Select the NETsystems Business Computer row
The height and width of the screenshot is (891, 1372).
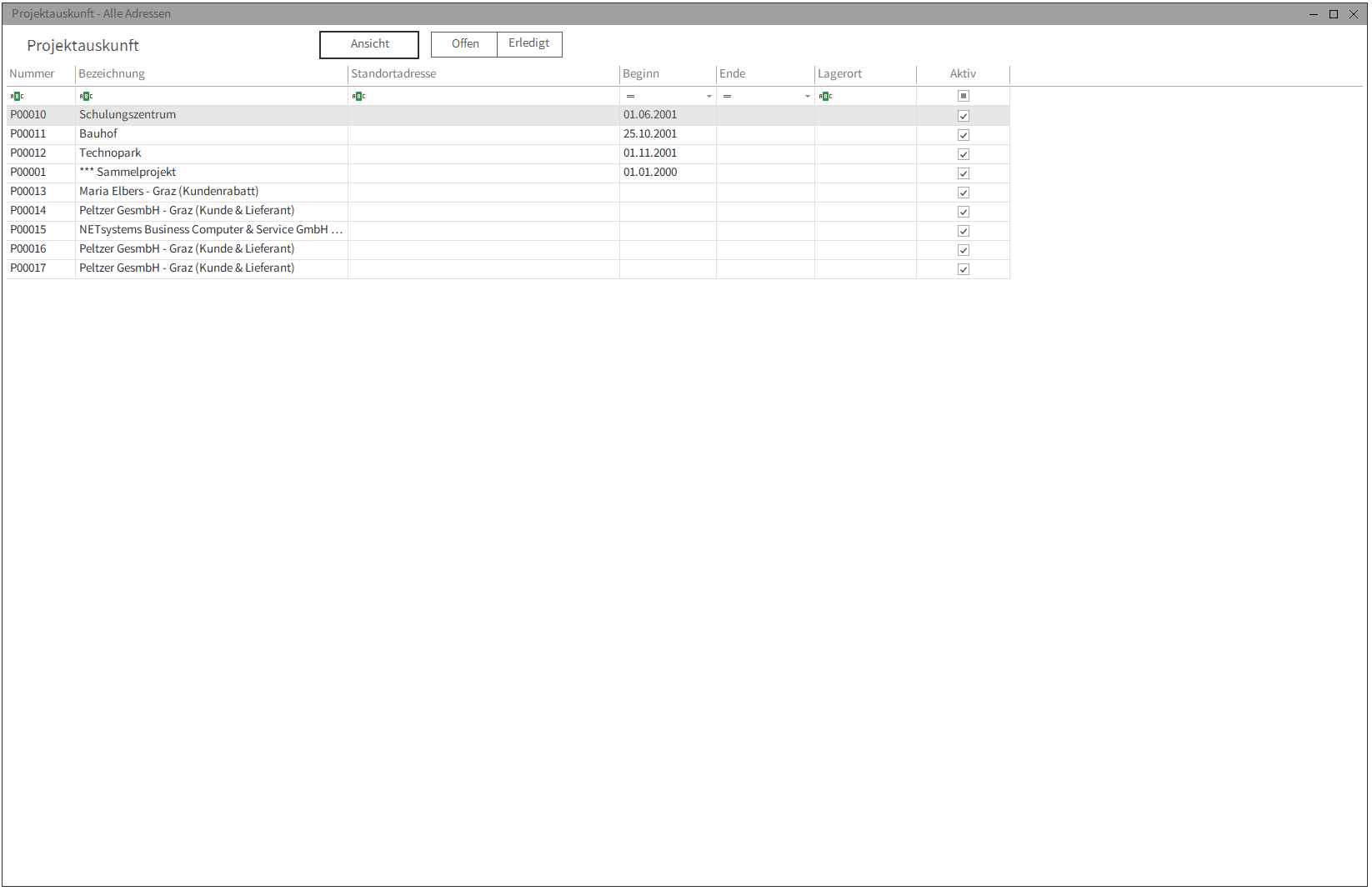click(x=508, y=230)
